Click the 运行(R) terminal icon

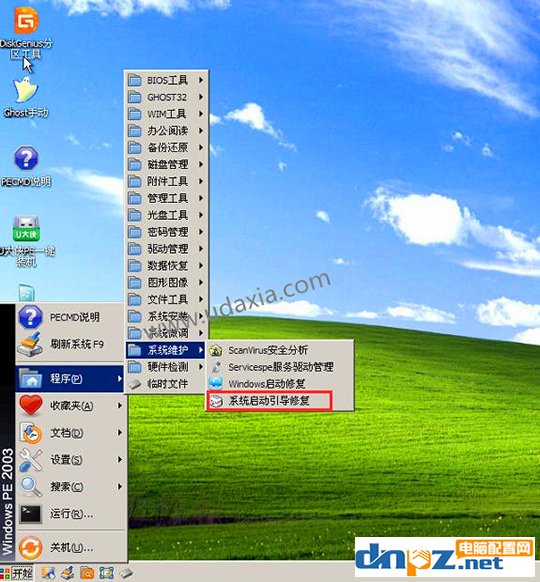[x=30, y=514]
